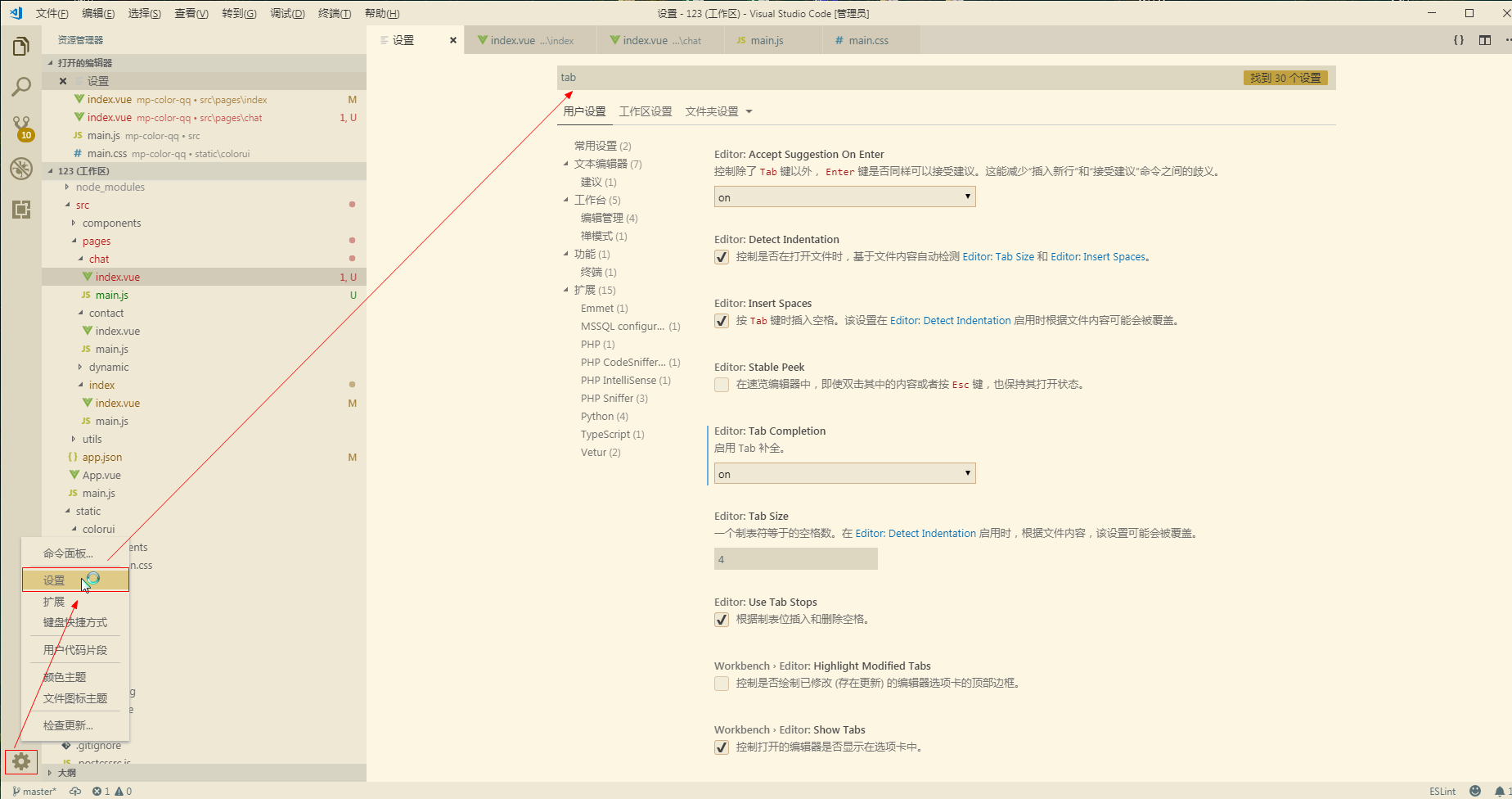Close 设置 in the open editors list
The height and width of the screenshot is (799, 1512).
[63, 81]
